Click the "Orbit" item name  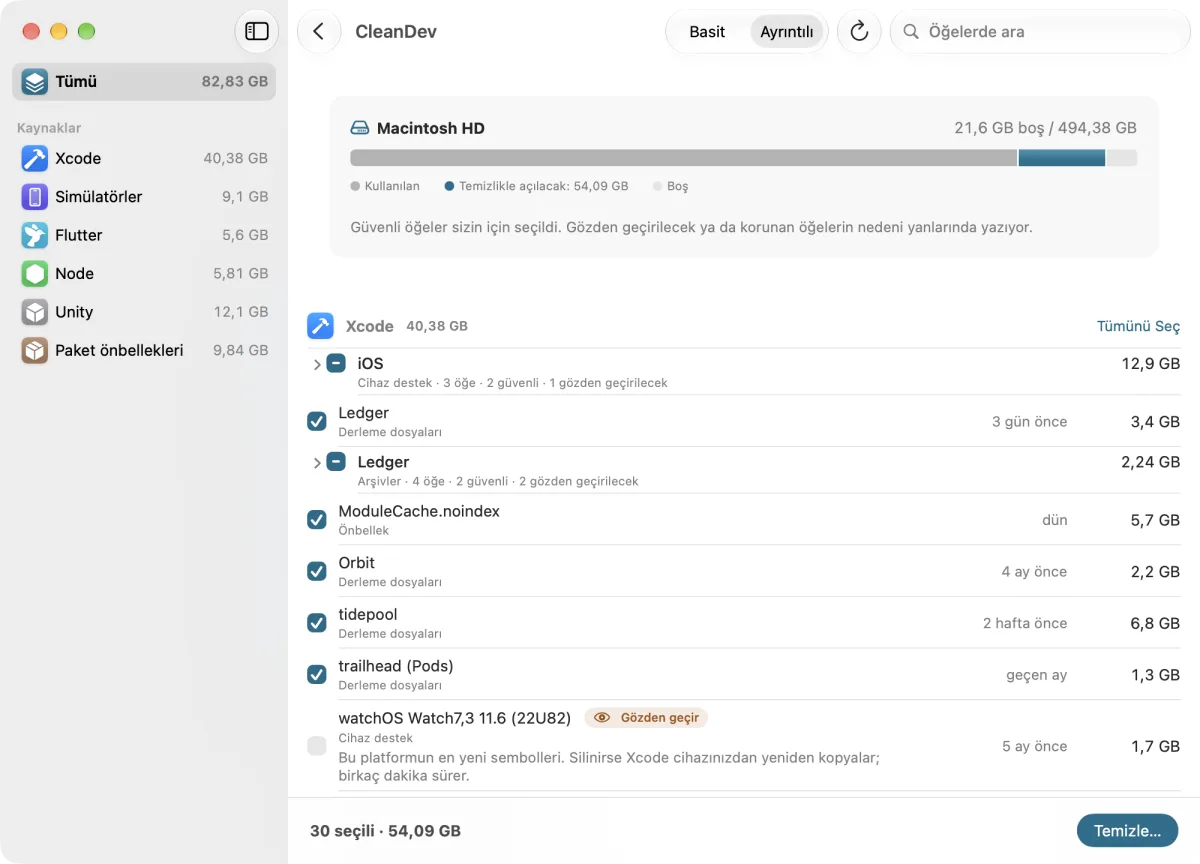(357, 562)
